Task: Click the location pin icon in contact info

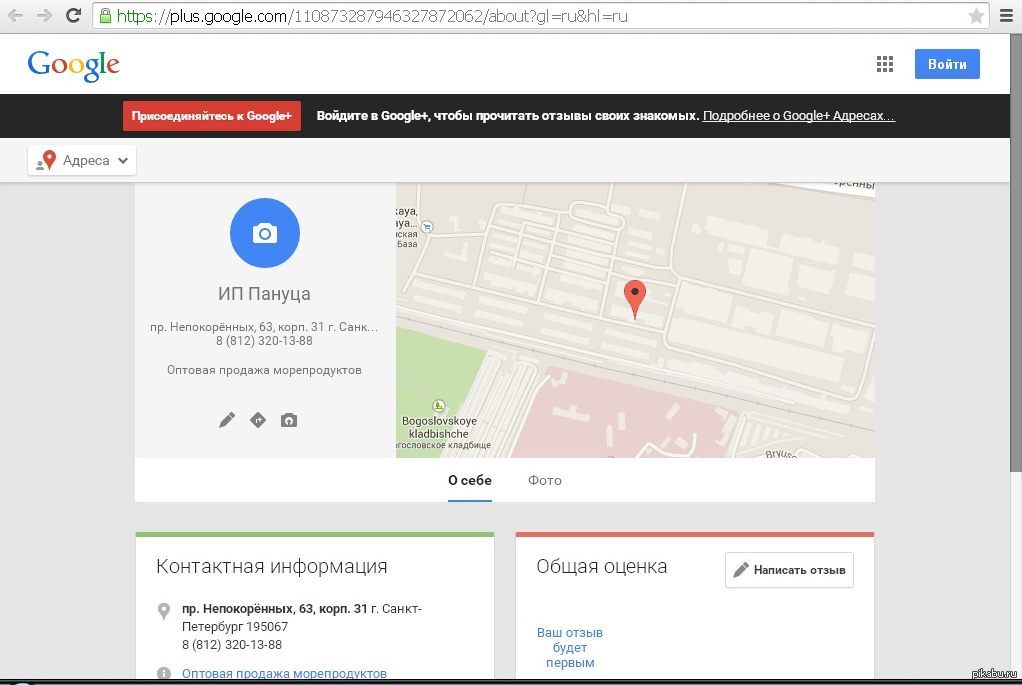Action: tap(164, 611)
